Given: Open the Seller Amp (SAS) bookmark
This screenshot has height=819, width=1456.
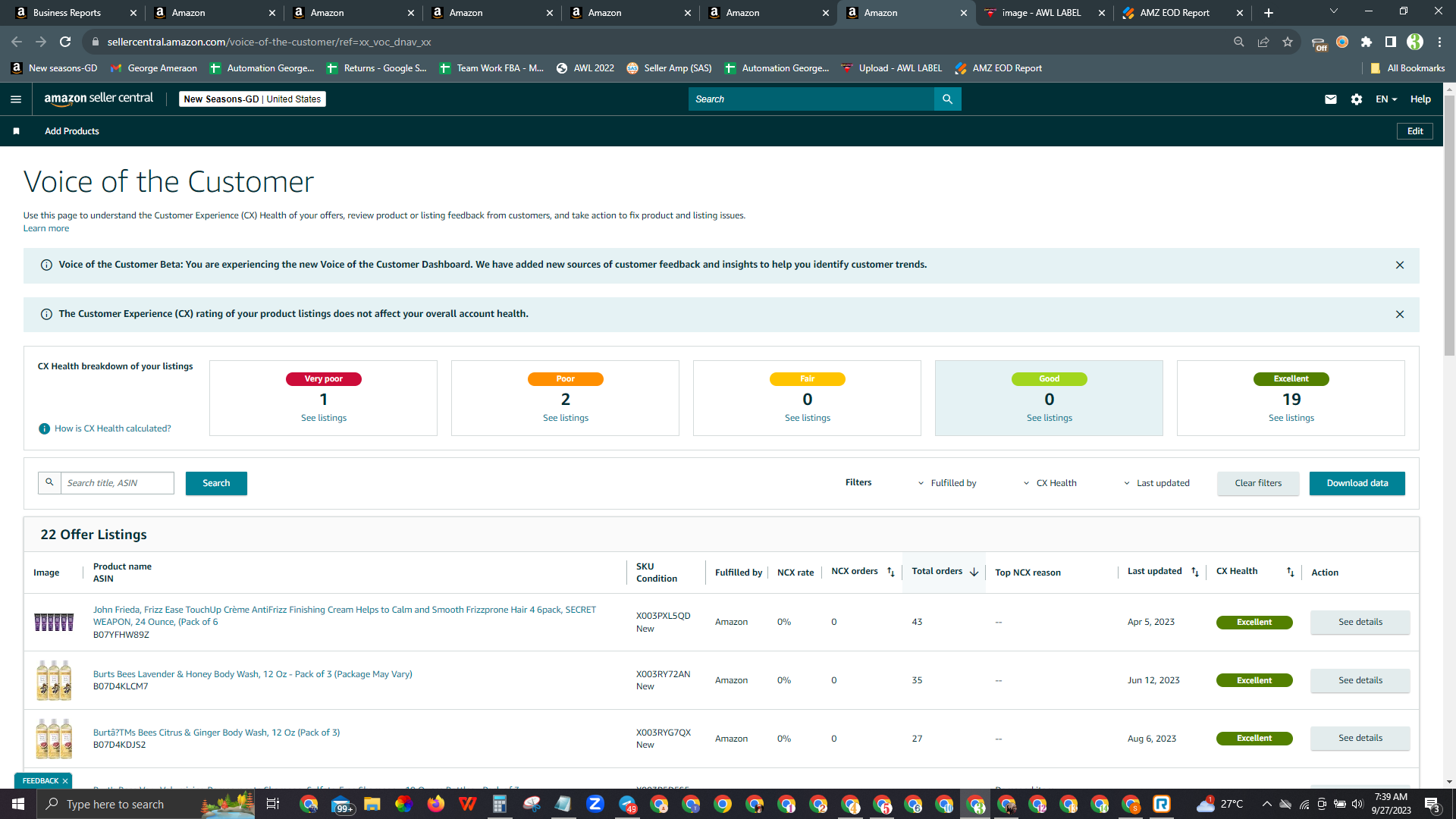Looking at the screenshot, I should (x=669, y=68).
